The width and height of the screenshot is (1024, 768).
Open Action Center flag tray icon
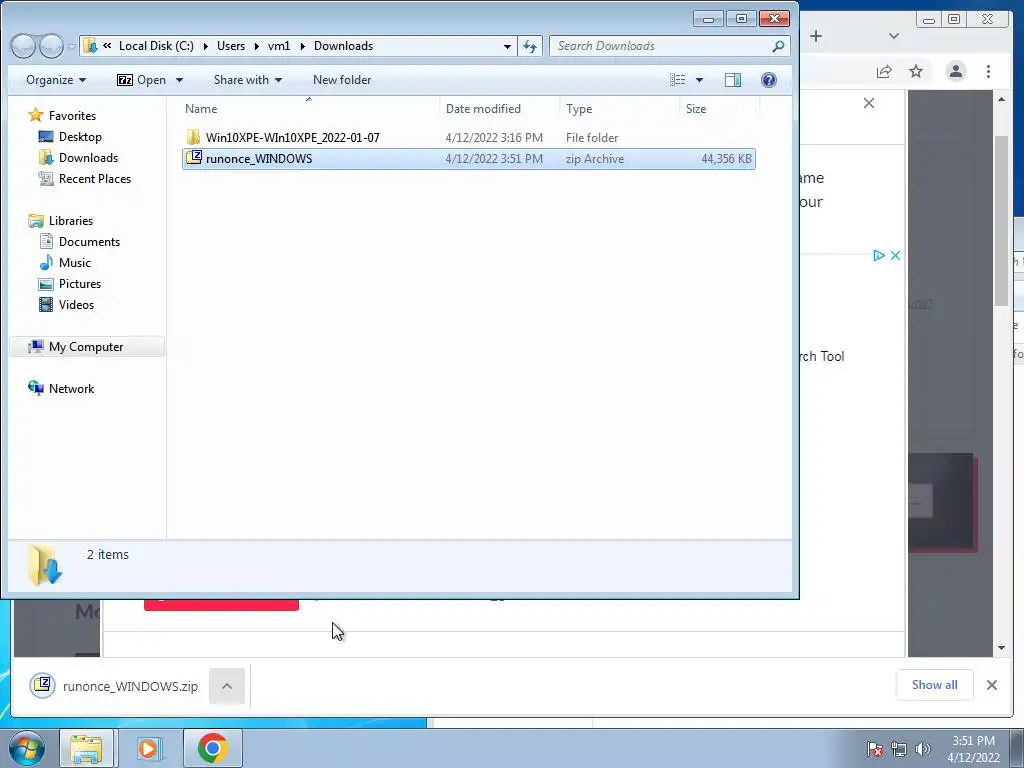pos(875,749)
